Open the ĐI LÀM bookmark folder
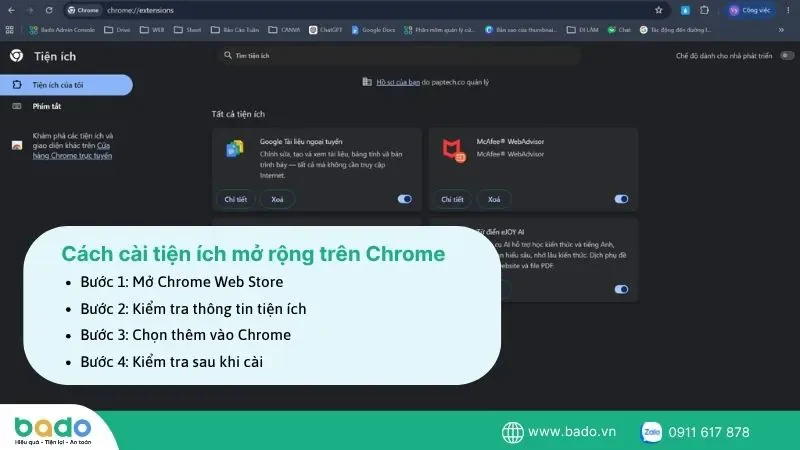The height and width of the screenshot is (450, 800). pos(583,30)
